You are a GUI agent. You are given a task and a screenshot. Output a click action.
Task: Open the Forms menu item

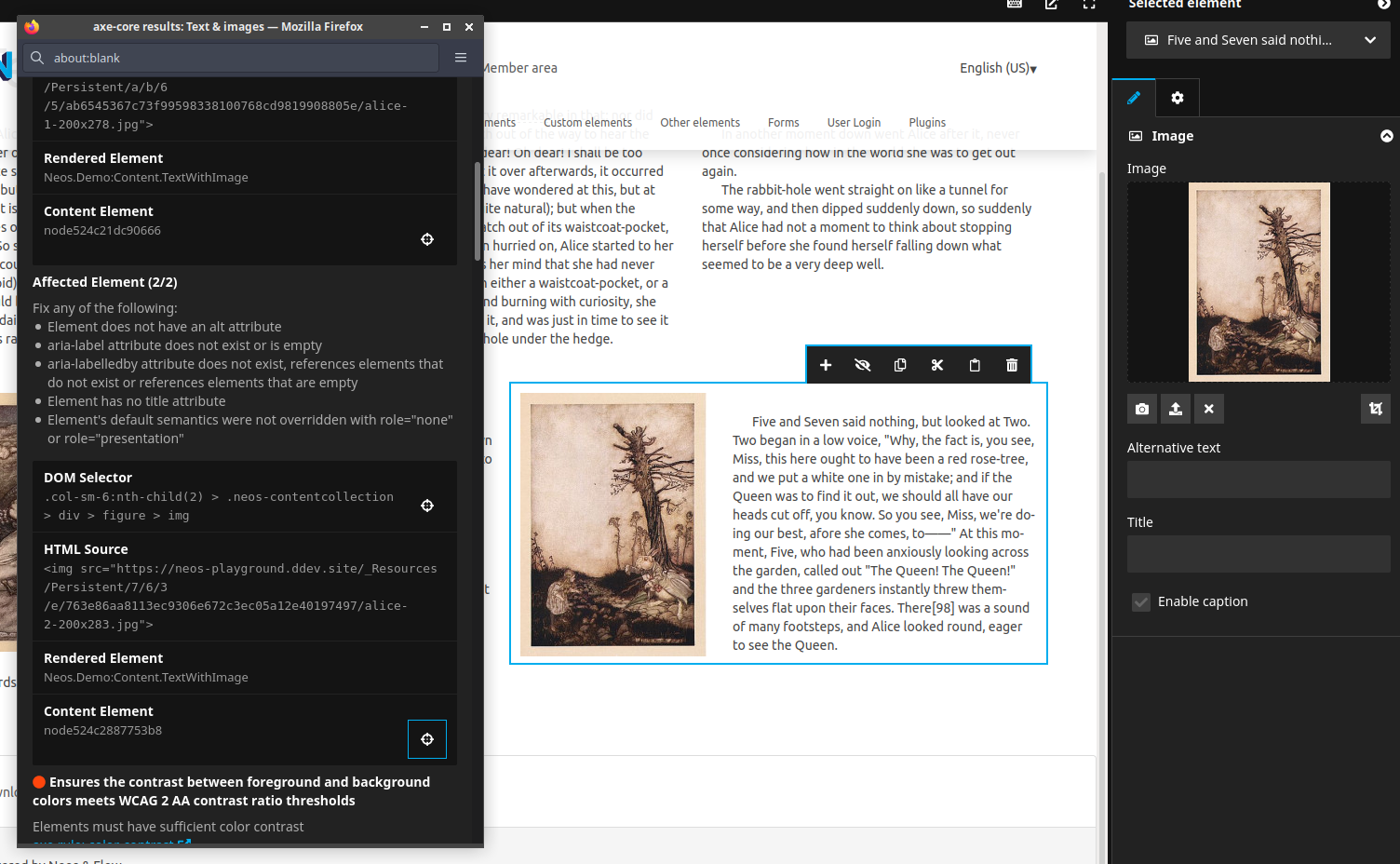pos(784,123)
